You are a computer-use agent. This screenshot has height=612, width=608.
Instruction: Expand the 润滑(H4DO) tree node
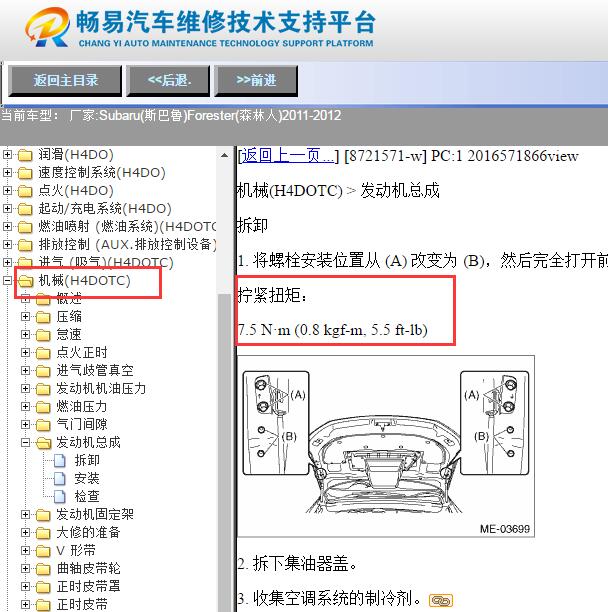pyautogui.click(x=7, y=155)
